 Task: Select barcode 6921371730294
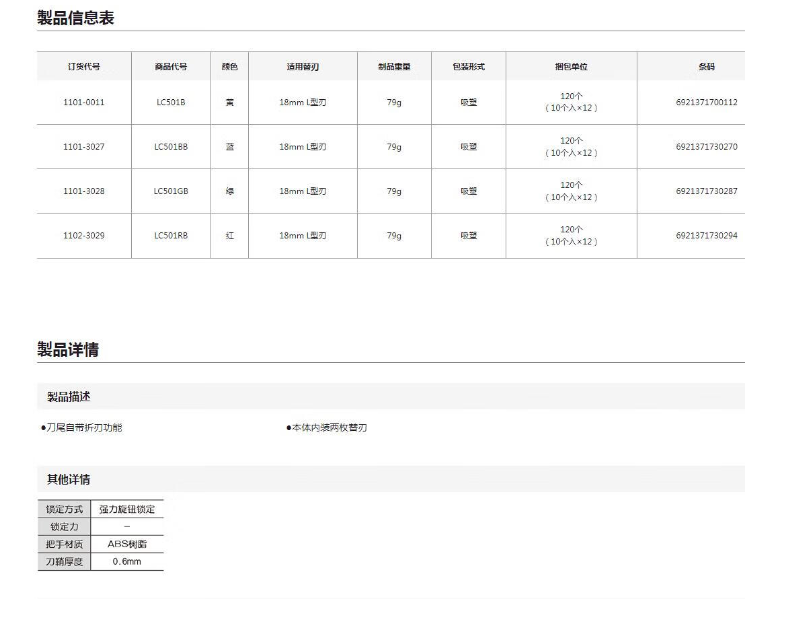[706, 235]
